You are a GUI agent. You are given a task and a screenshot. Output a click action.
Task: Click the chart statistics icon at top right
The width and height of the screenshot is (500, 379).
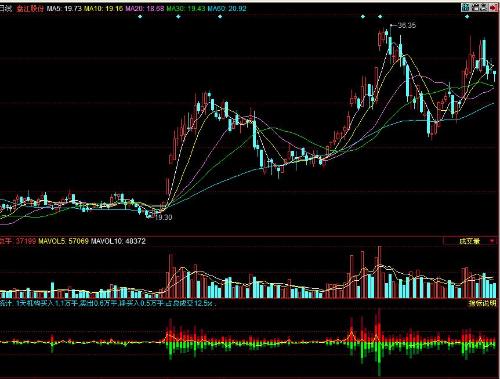coord(465,8)
